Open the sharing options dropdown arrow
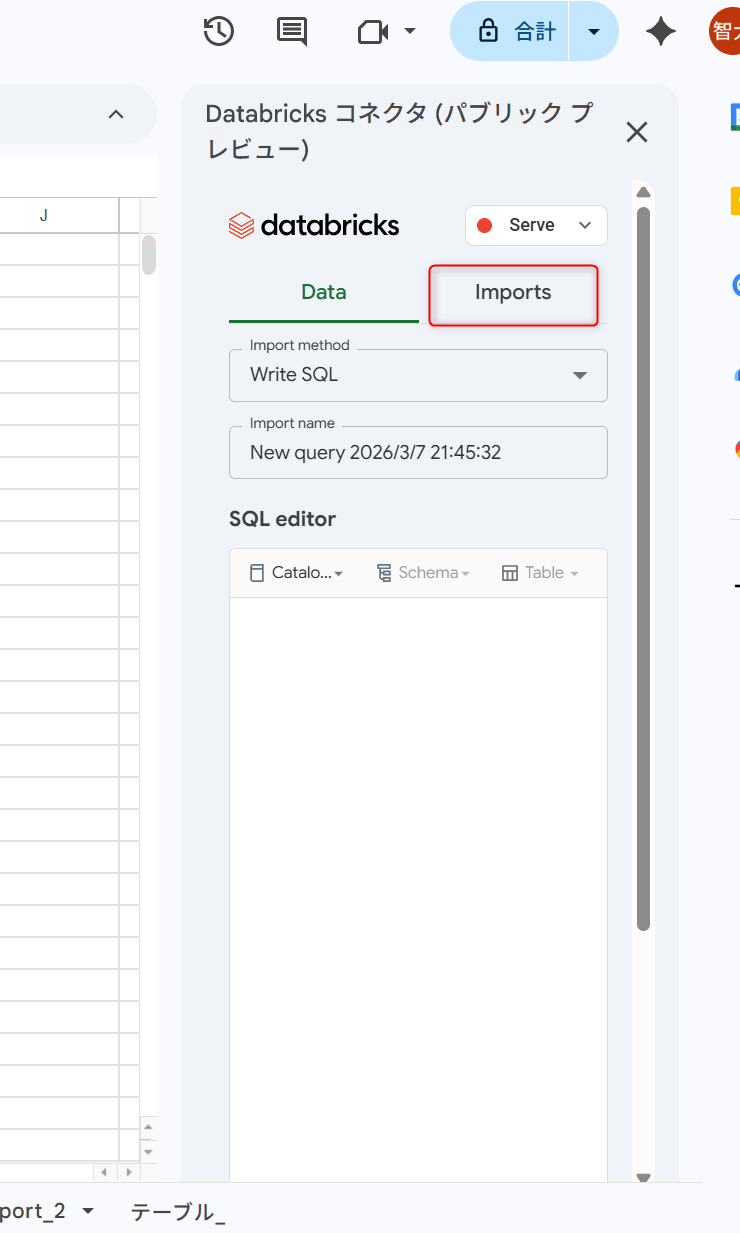740x1233 pixels. 594,32
